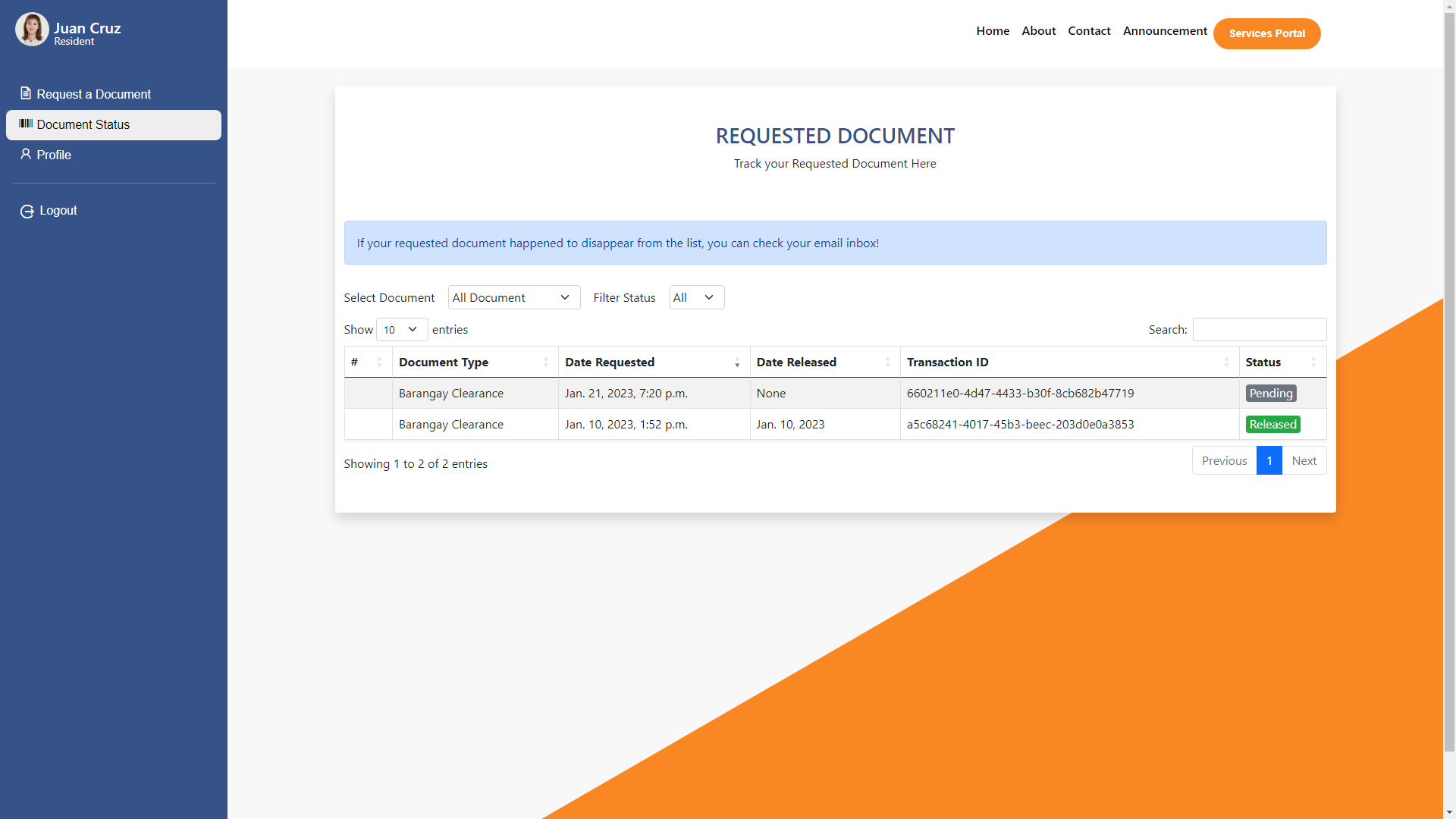
Task: Select the Document Status barcode icon
Action: pos(25,124)
